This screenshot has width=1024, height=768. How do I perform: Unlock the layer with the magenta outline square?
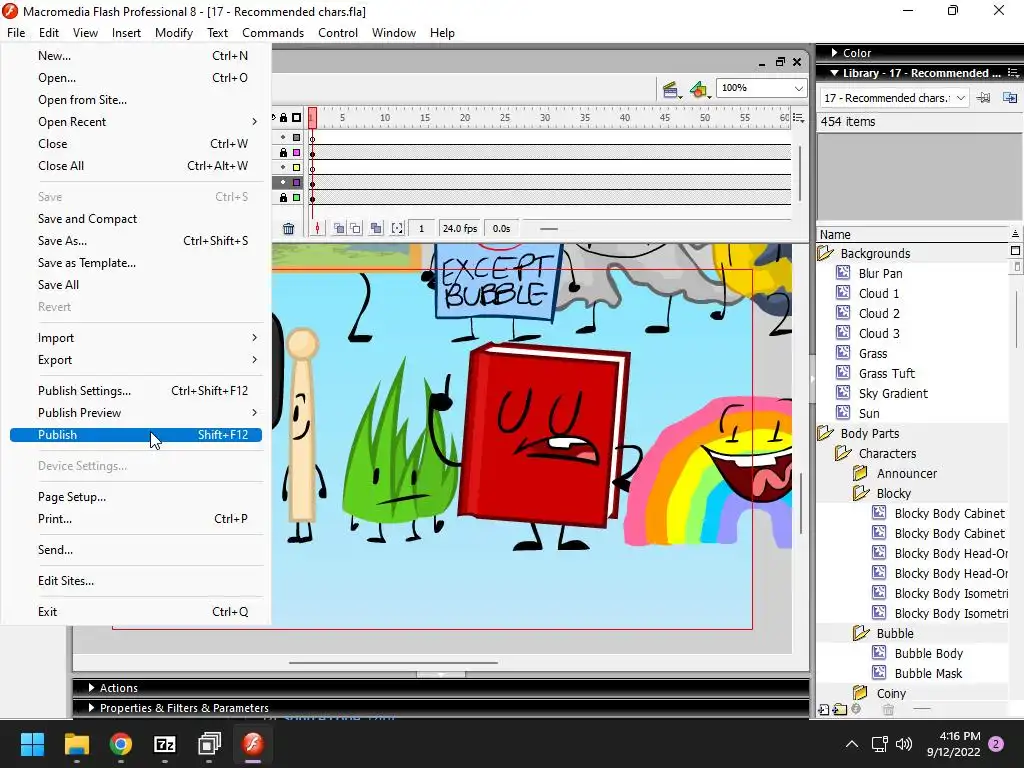pyautogui.click(x=283, y=152)
